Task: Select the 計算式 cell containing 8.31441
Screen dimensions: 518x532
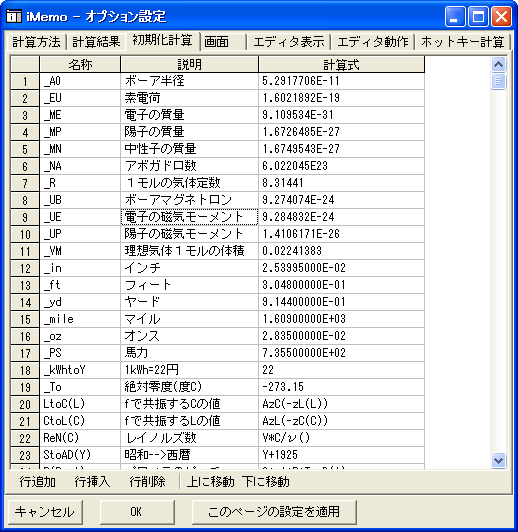Action: click(x=341, y=183)
